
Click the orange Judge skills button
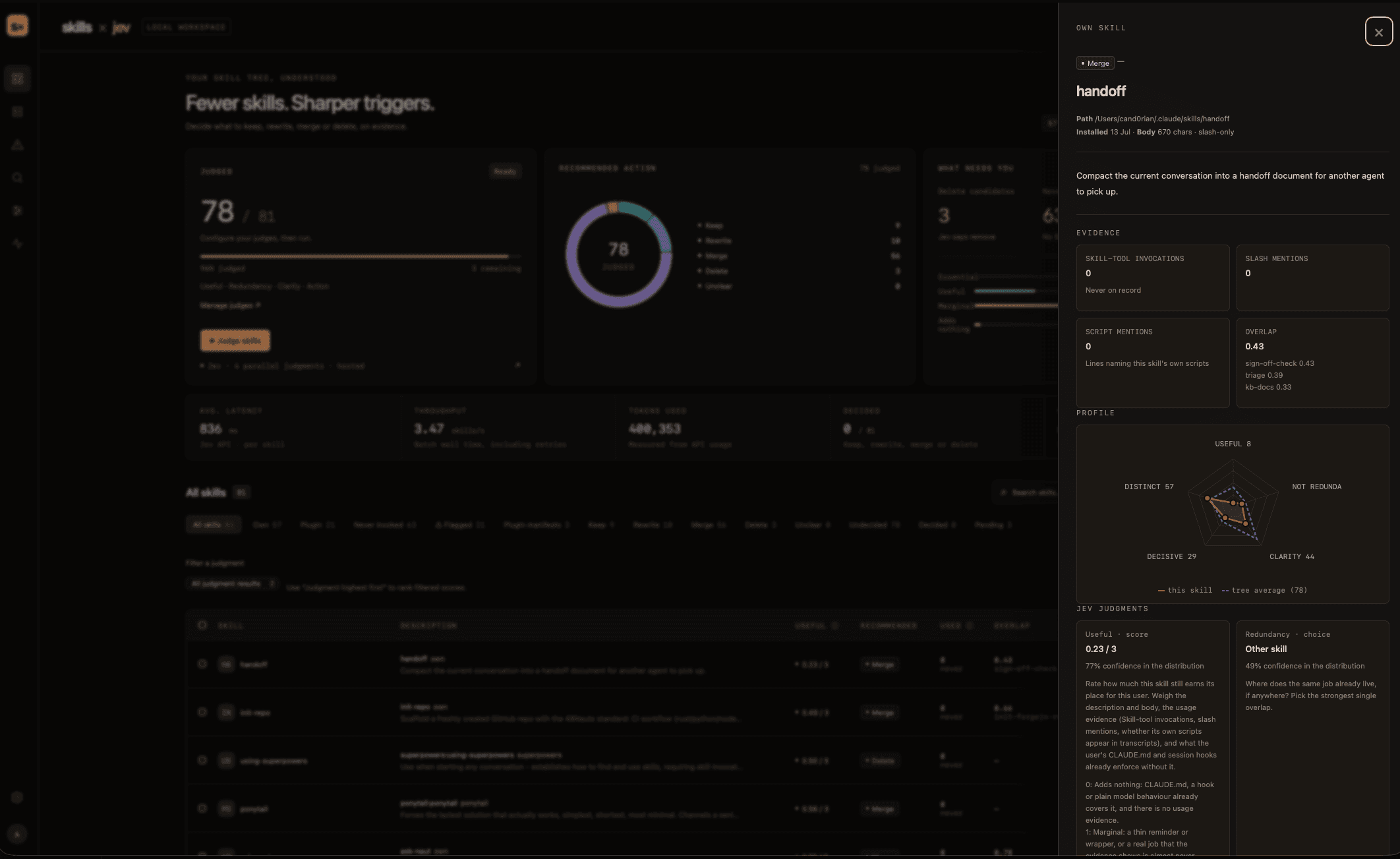pos(235,341)
